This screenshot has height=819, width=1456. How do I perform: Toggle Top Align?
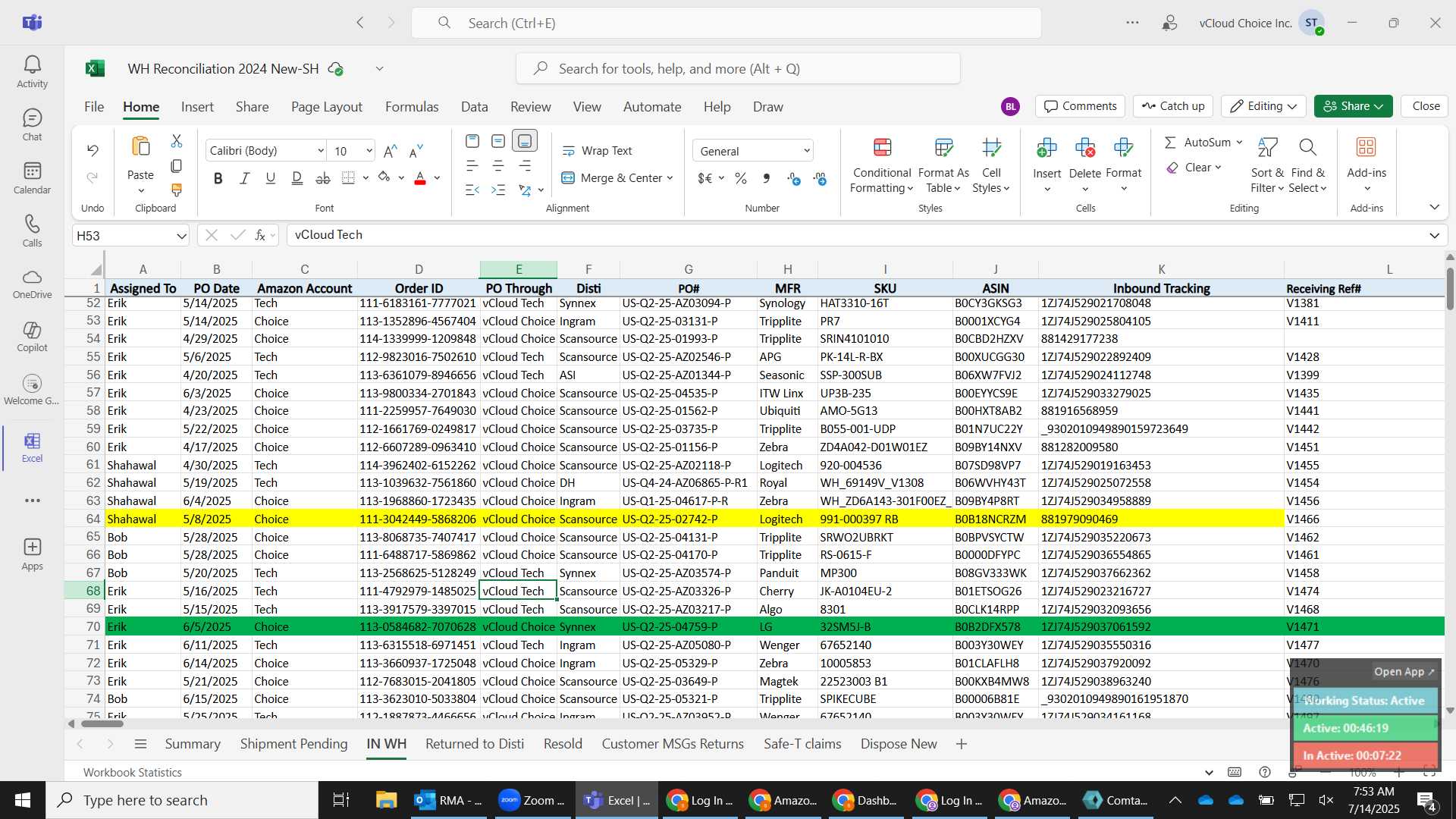(472, 141)
